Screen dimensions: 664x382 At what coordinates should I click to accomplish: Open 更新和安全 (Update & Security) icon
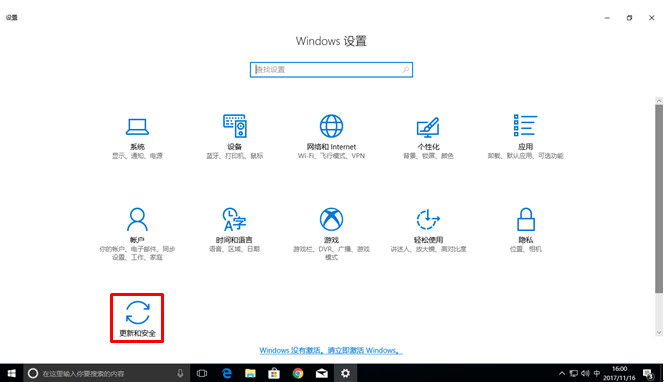[x=137, y=313]
